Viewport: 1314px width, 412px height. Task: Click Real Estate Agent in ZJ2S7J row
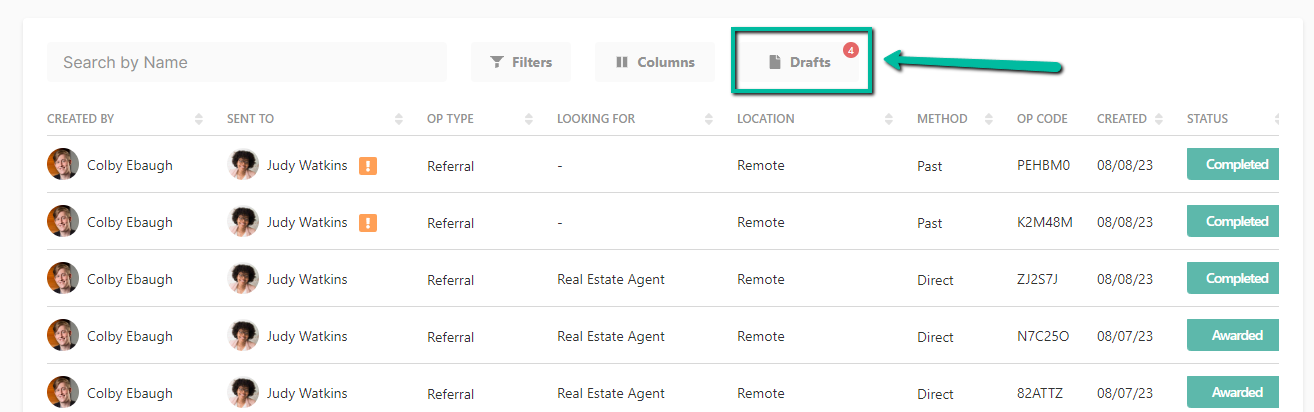(611, 279)
